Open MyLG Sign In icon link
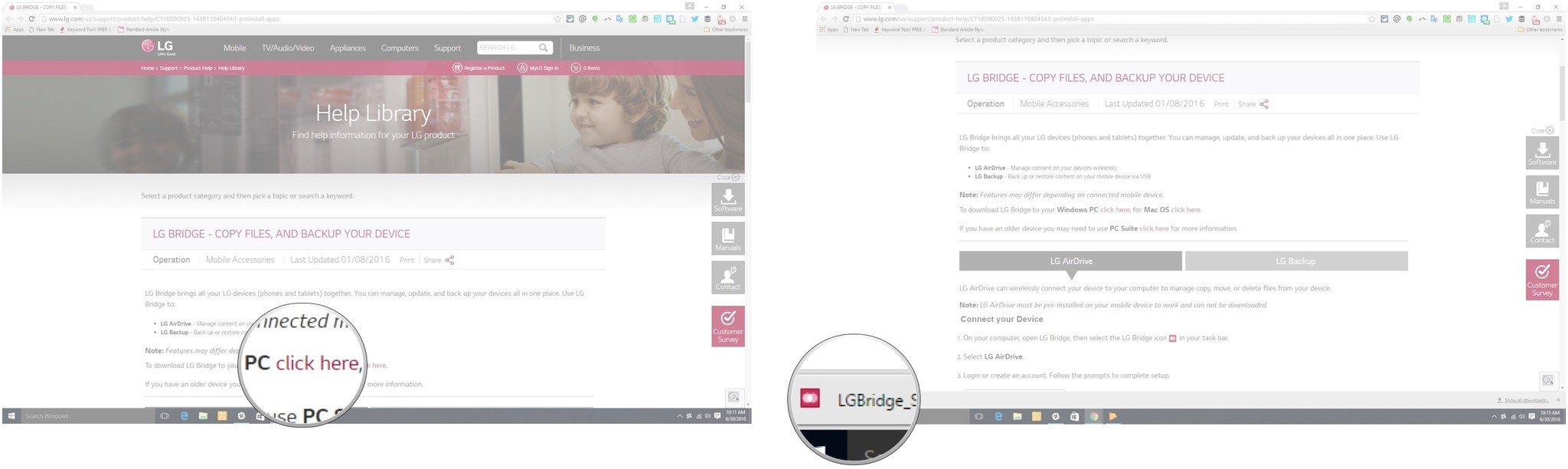The image size is (1568, 469). pyautogui.click(x=538, y=68)
